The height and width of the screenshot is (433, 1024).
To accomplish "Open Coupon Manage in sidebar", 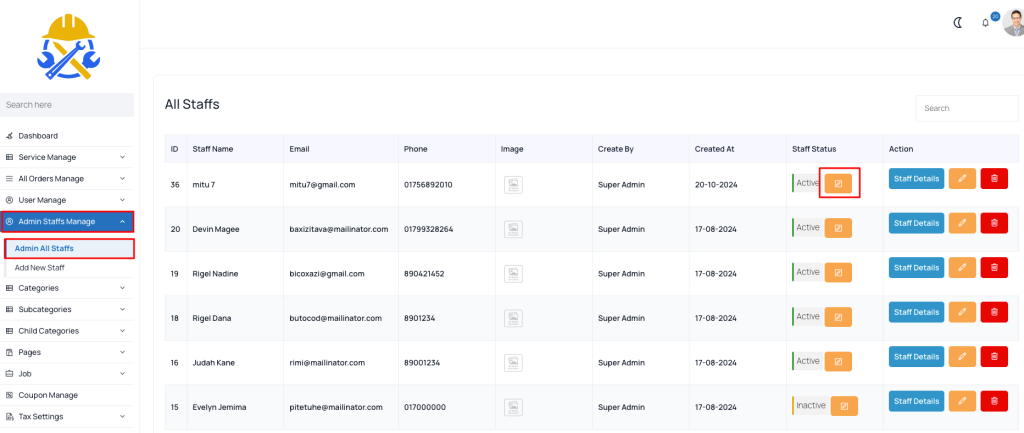I will (x=67, y=395).
